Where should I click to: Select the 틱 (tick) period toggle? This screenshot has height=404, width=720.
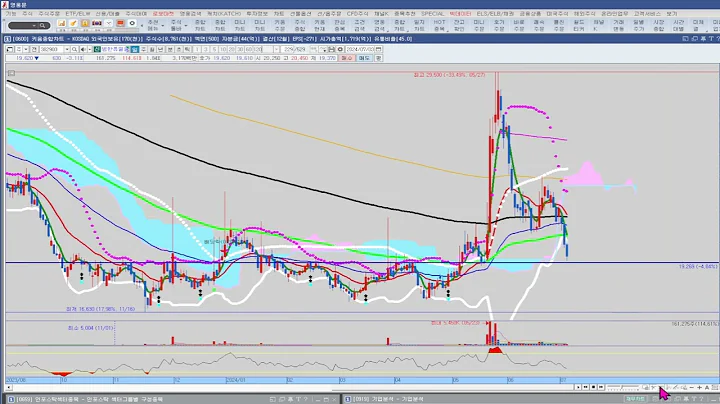coord(187,49)
